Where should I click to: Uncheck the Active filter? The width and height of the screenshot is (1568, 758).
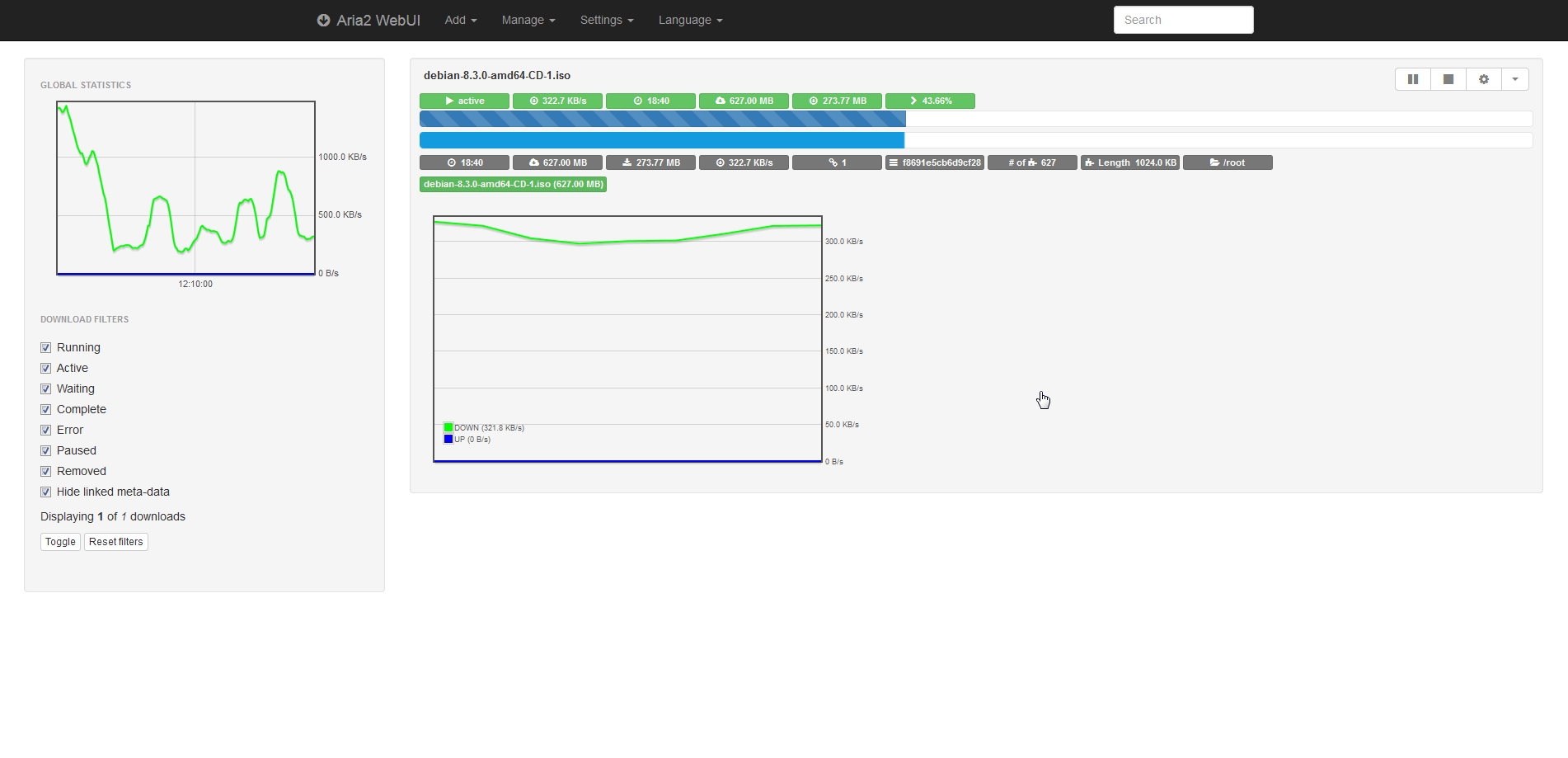coord(46,368)
